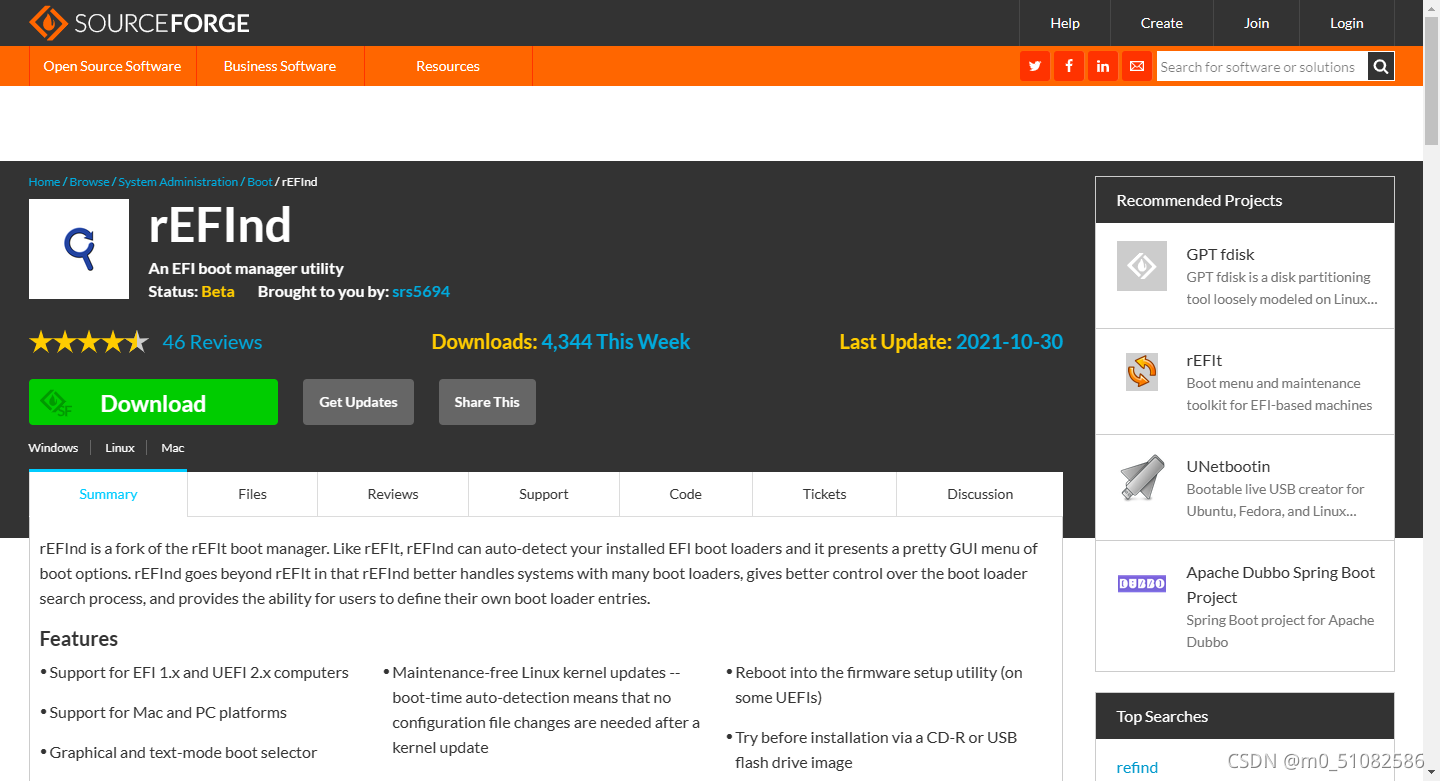Click the search magnifier button
The image size is (1440, 781).
(x=1381, y=66)
